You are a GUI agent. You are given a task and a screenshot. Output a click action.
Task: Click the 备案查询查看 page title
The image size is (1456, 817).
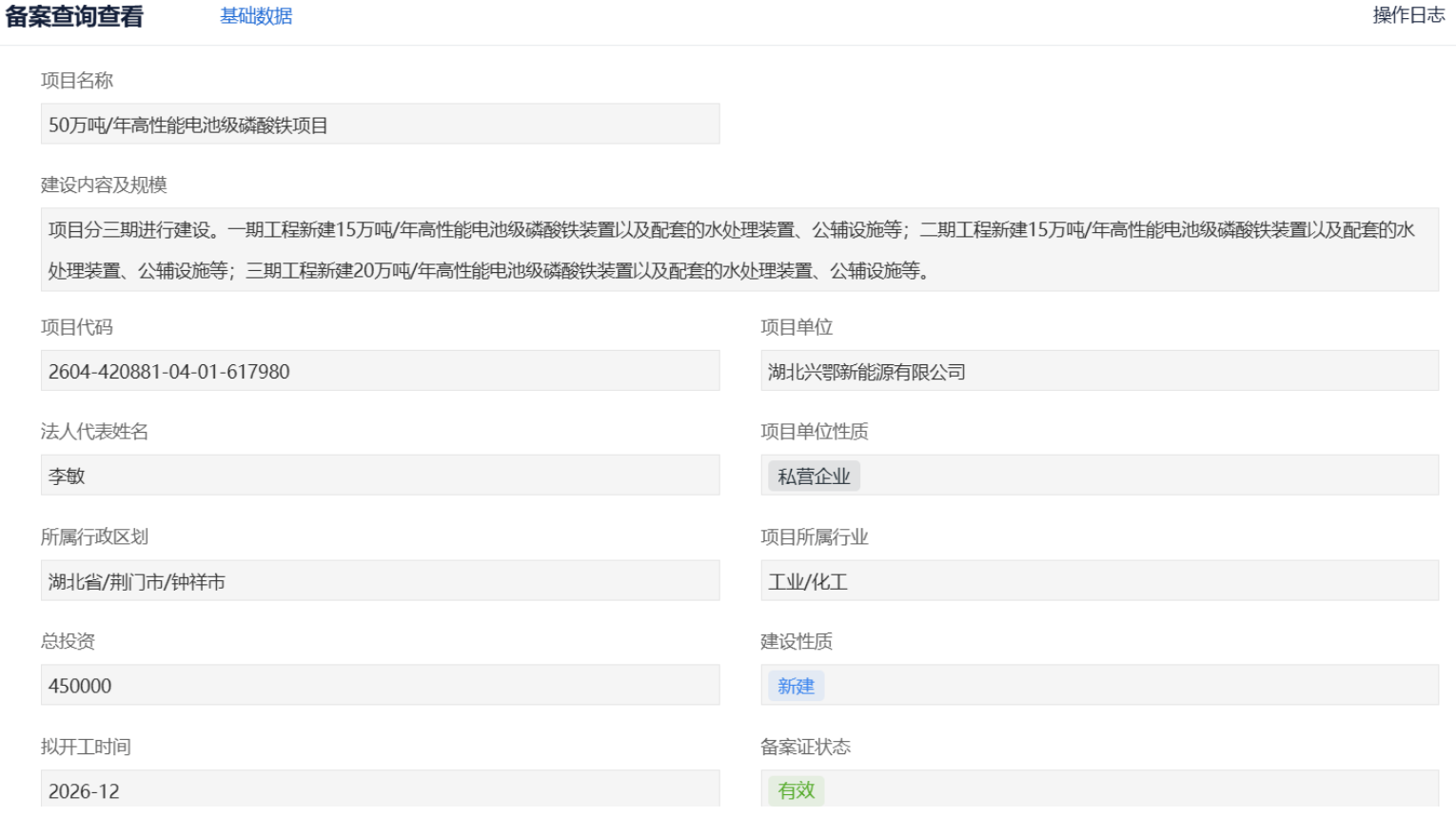[x=74, y=16]
